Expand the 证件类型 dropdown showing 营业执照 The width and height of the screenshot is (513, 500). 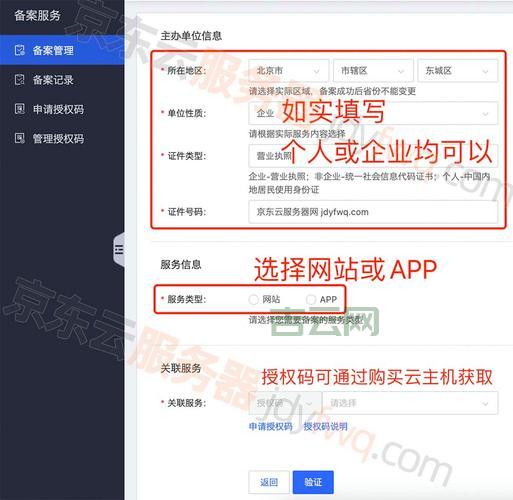(x=373, y=156)
